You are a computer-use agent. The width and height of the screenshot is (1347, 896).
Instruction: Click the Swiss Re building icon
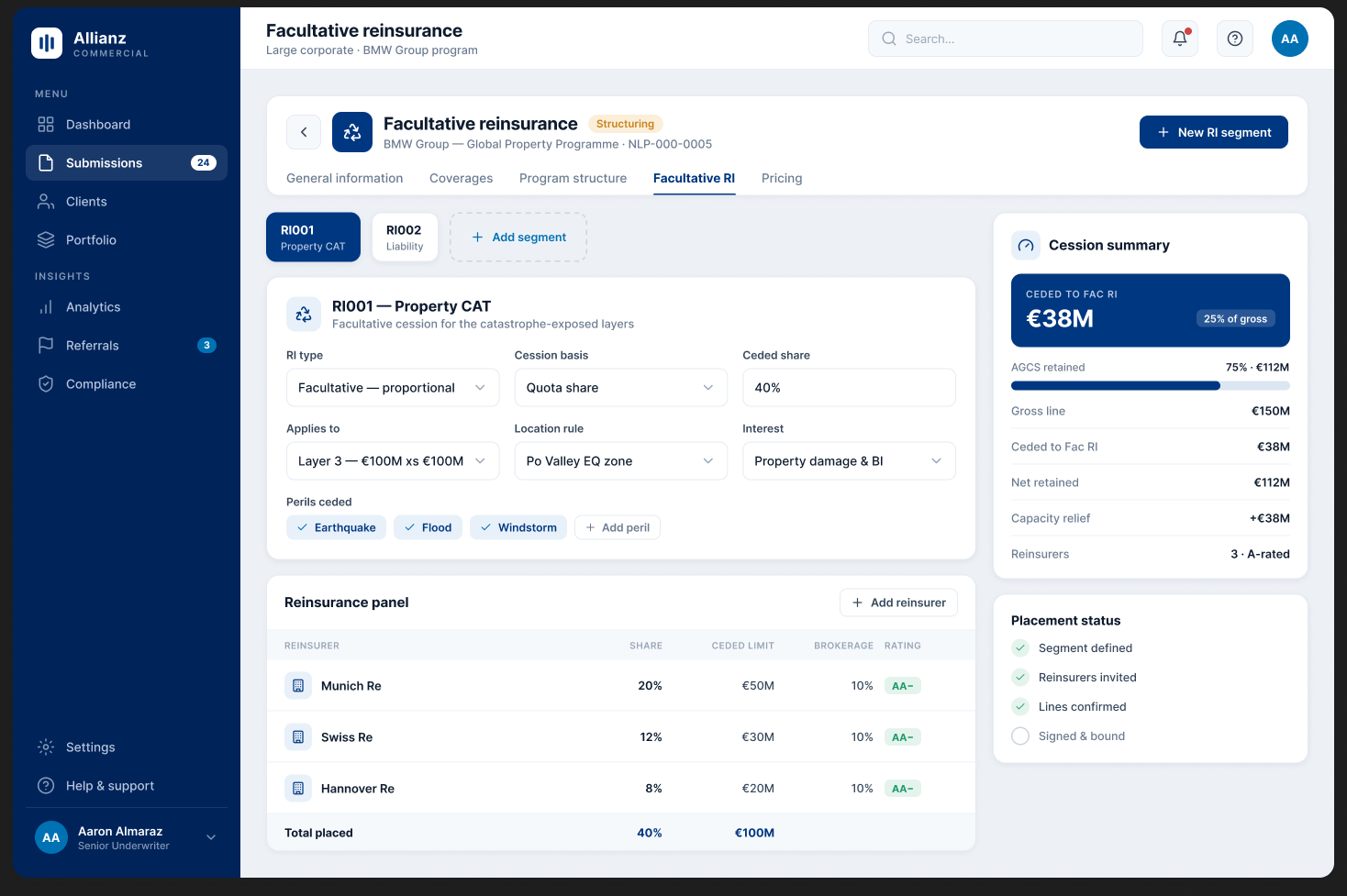[298, 737]
